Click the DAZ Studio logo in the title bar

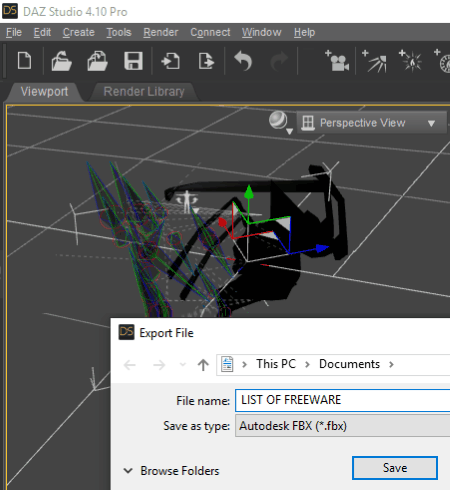tap(10, 11)
